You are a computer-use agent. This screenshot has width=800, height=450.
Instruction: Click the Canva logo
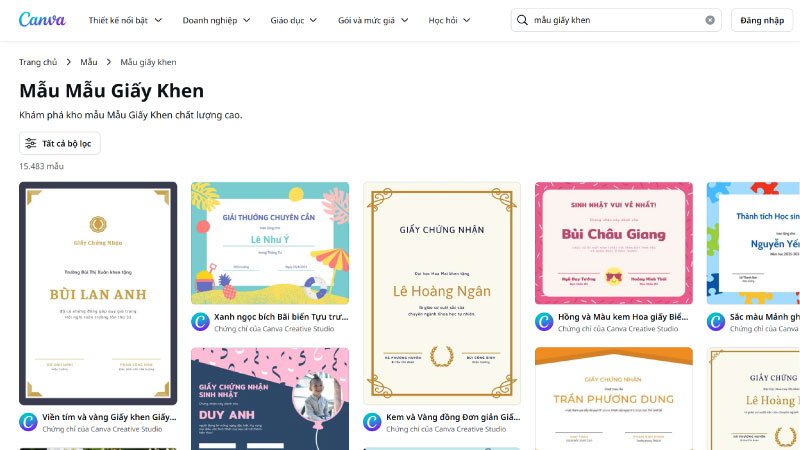(x=42, y=20)
